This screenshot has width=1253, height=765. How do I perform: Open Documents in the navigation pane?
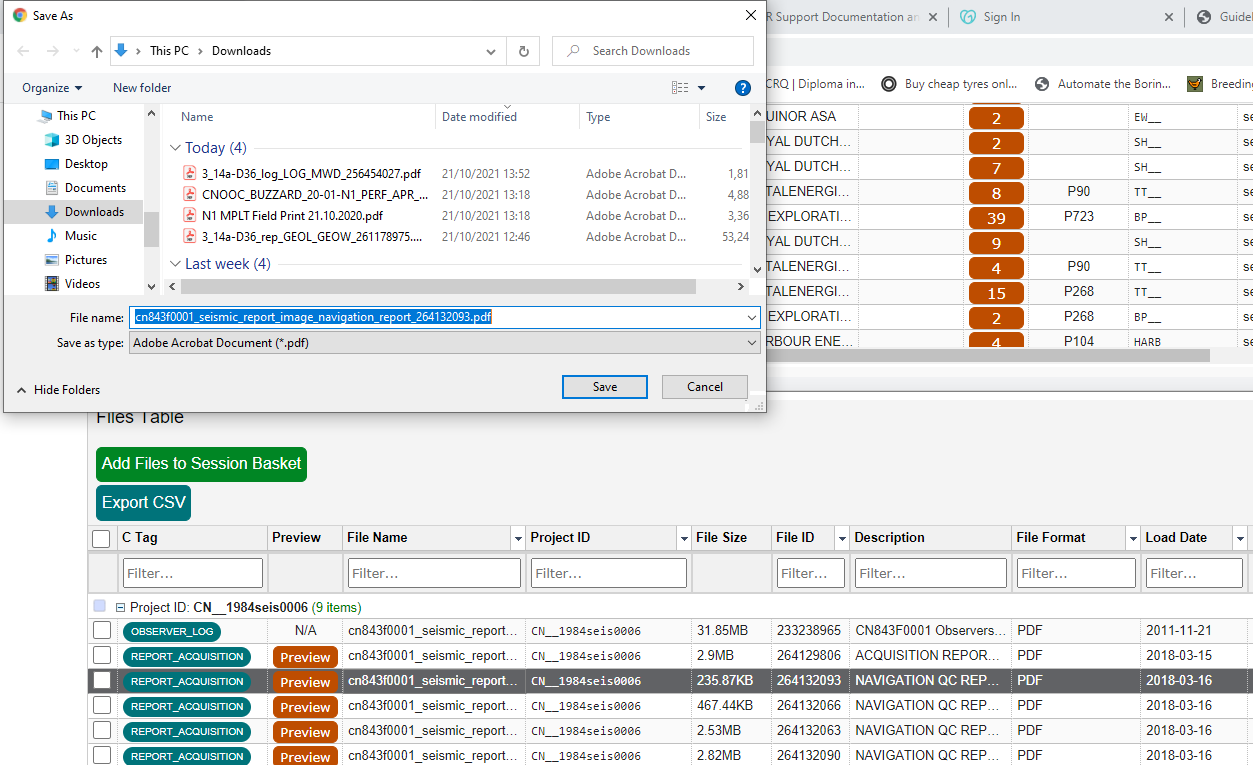95,188
